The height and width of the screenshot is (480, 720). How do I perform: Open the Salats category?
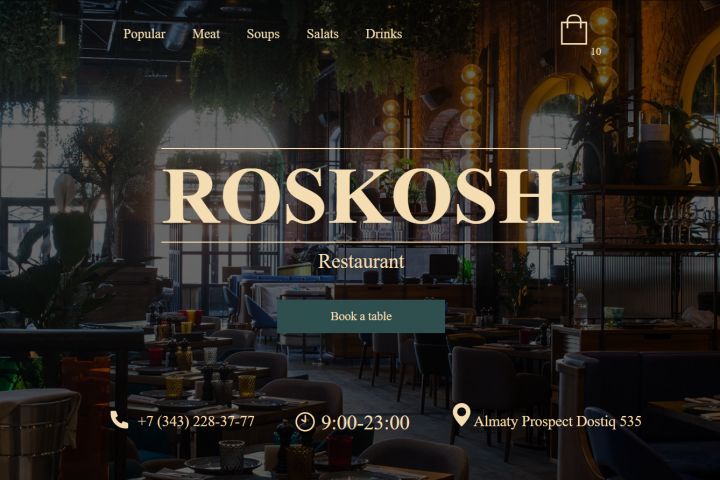322,34
